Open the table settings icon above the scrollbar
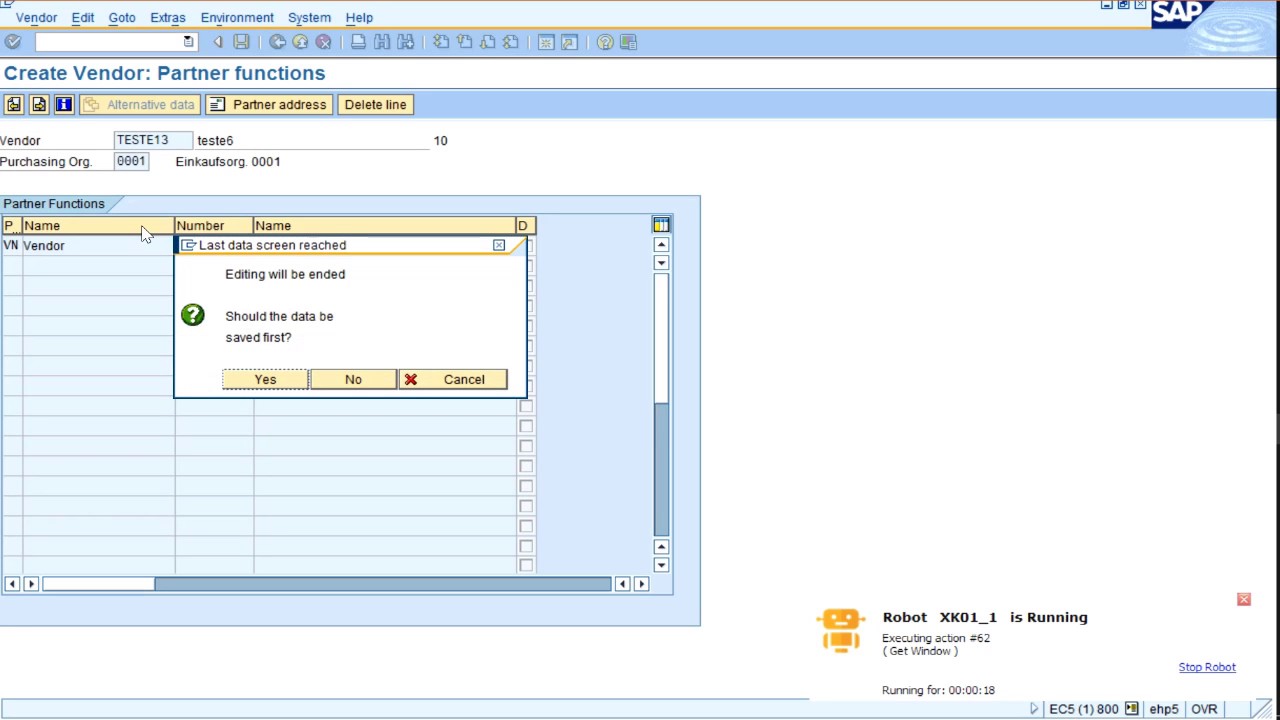 pos(661,225)
